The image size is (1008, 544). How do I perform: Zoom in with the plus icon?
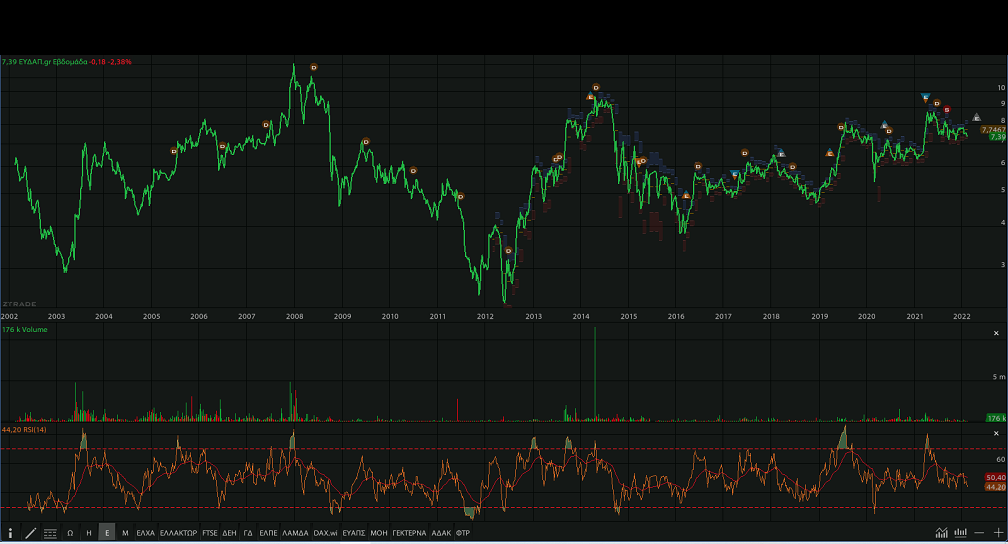(998, 533)
